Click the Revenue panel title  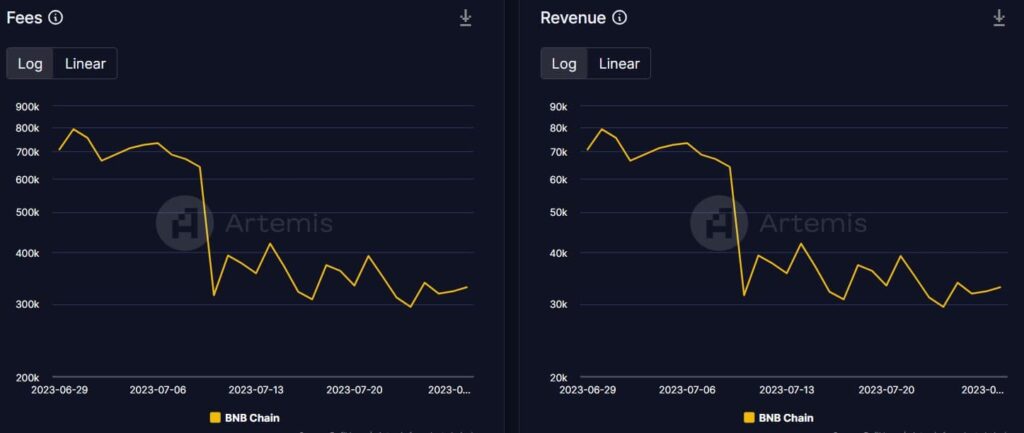(572, 18)
